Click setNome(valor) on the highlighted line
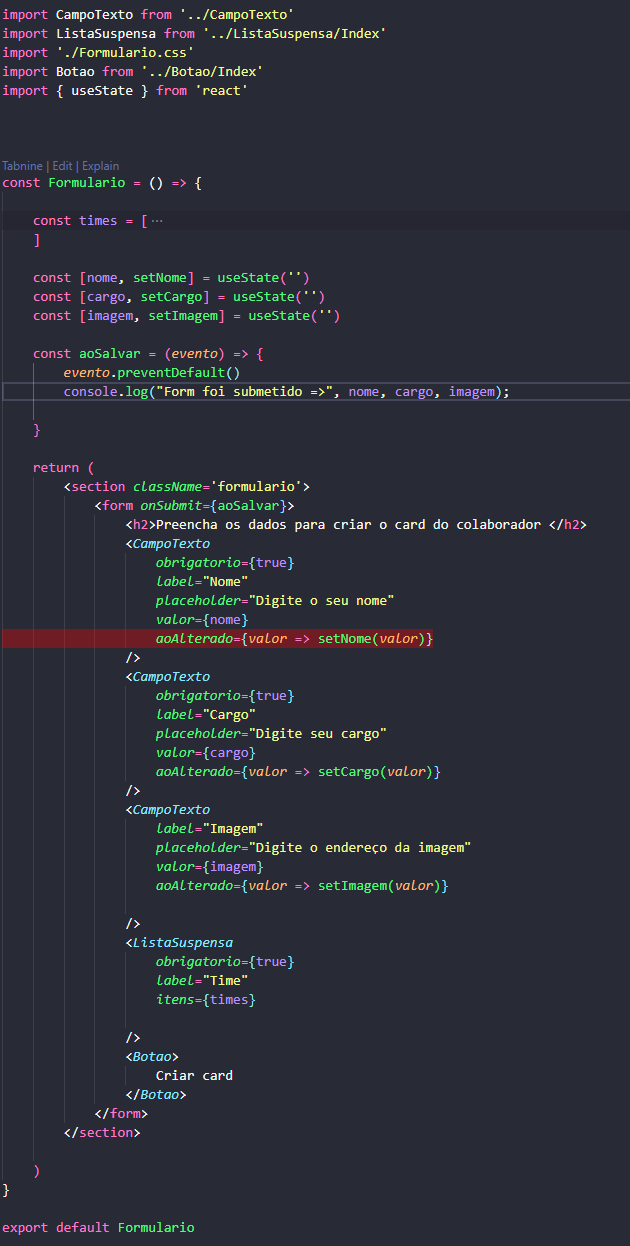The image size is (630, 1246). [371, 639]
